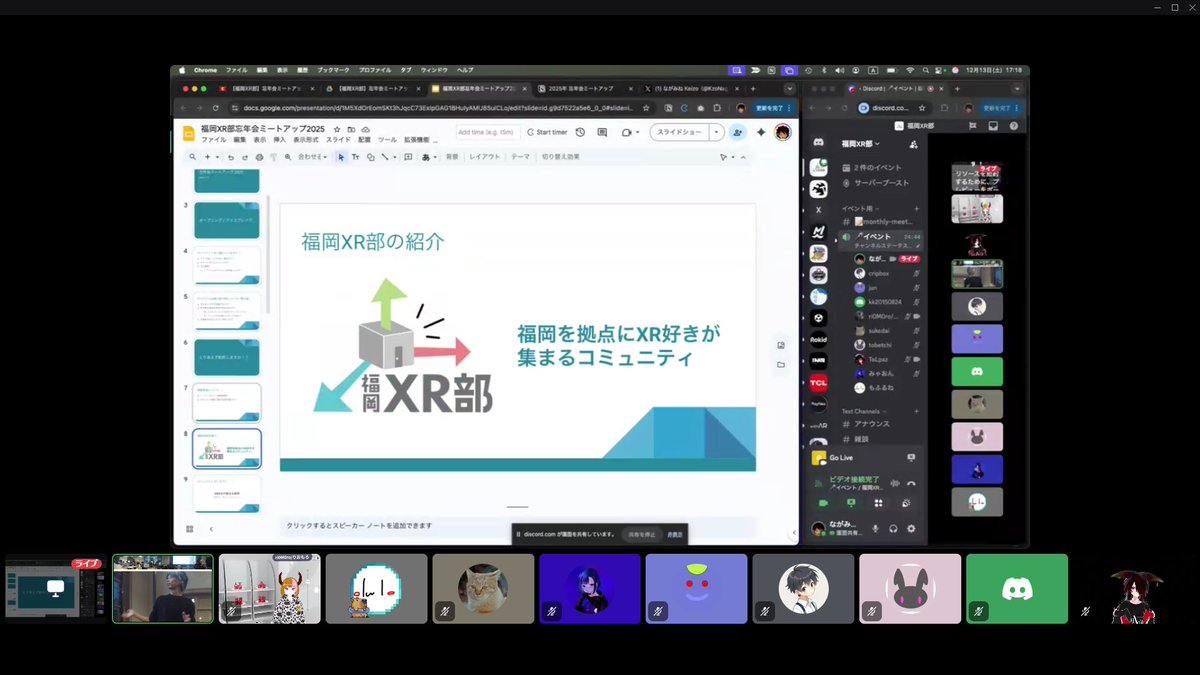Open the line tool dropdown arrow
The image size is (1200, 675).
pos(395,157)
